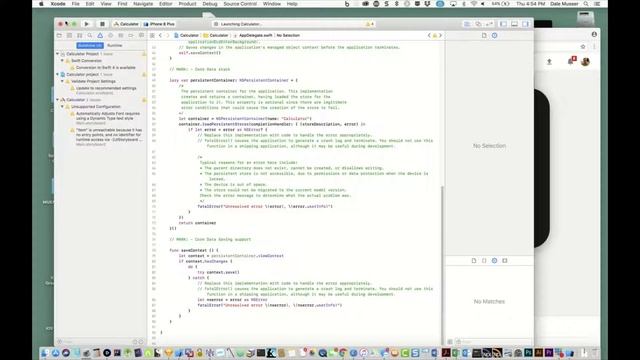Show the Version editor
Screen dimensions: 640x360
(x=489, y=24)
